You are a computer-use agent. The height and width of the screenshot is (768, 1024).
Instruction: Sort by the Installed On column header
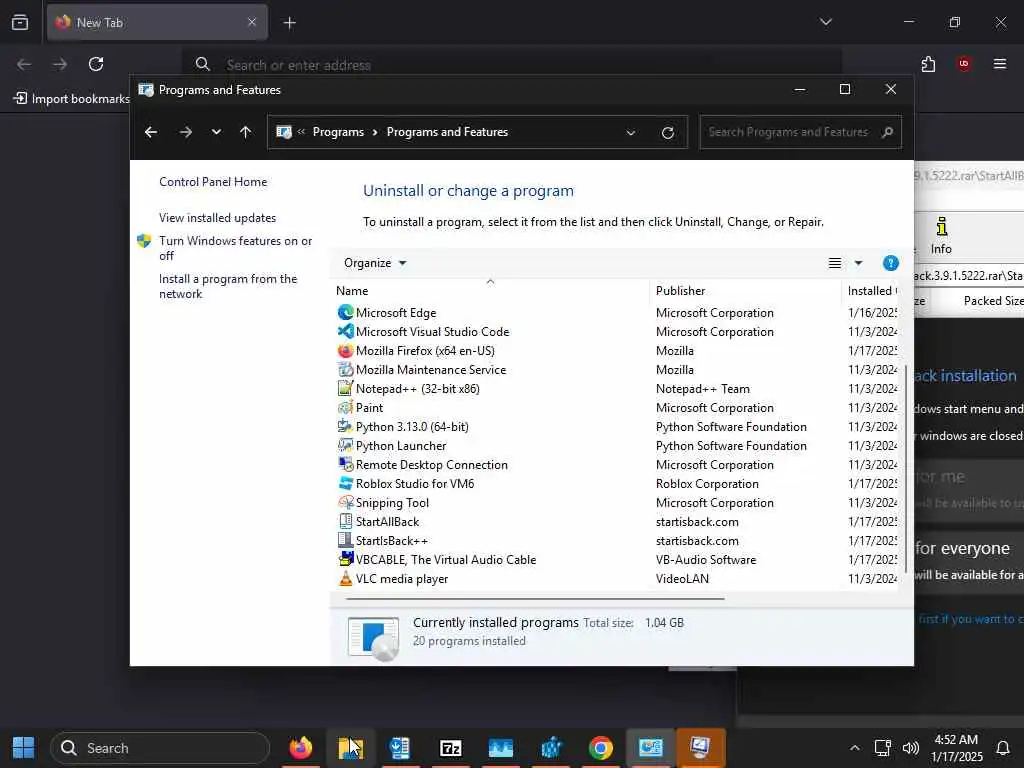pos(871,291)
